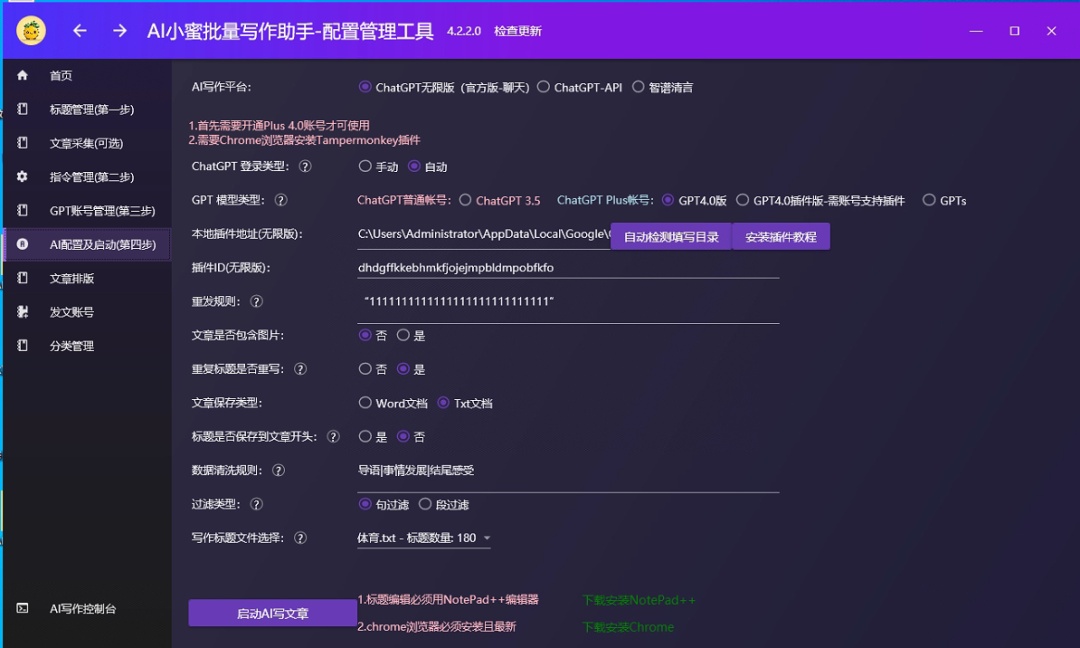This screenshot has height=648, width=1080.
Task: Click the app logo avatar icon
Action: (x=31, y=31)
